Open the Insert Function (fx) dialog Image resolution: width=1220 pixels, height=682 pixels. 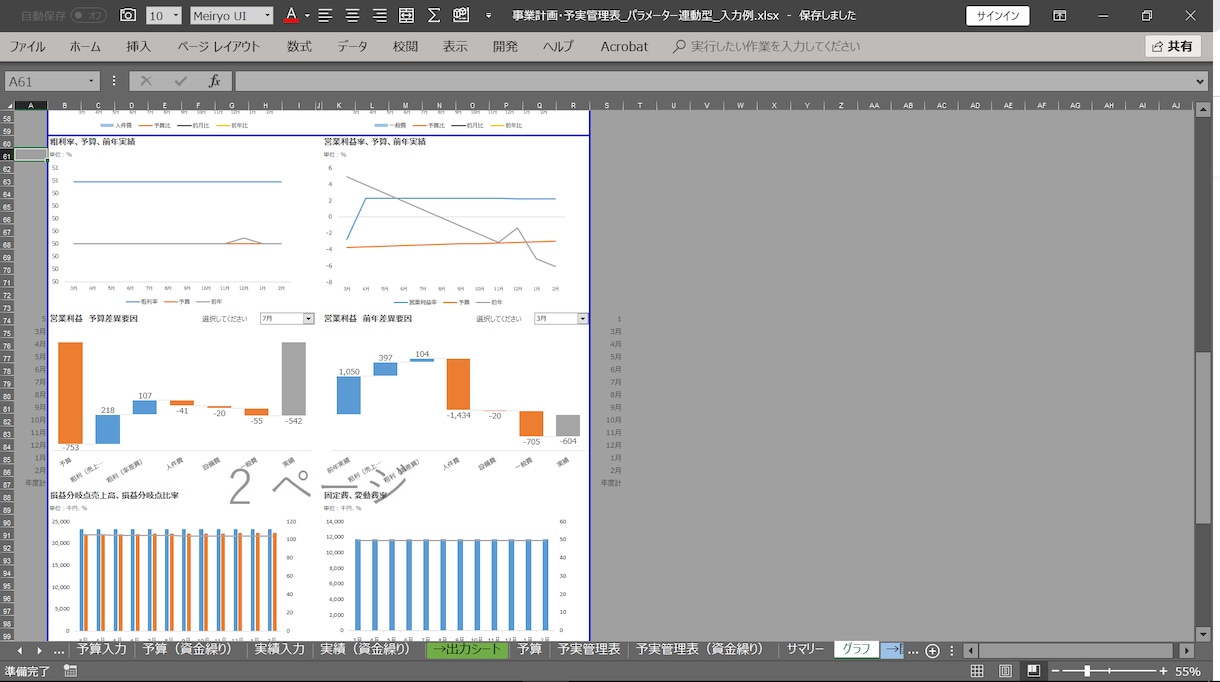point(214,81)
